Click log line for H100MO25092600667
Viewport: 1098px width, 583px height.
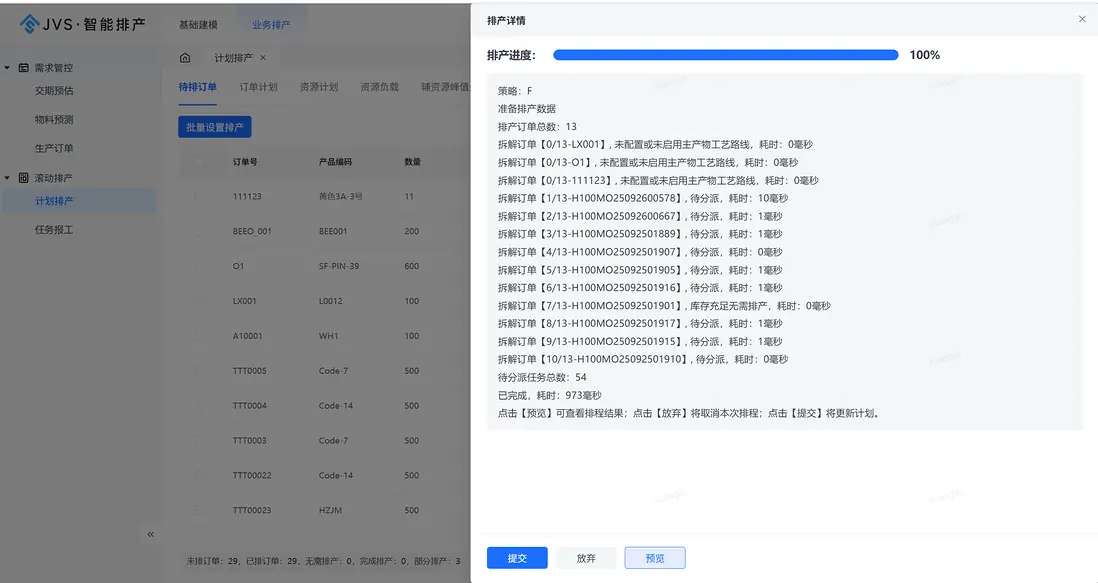click(640, 216)
